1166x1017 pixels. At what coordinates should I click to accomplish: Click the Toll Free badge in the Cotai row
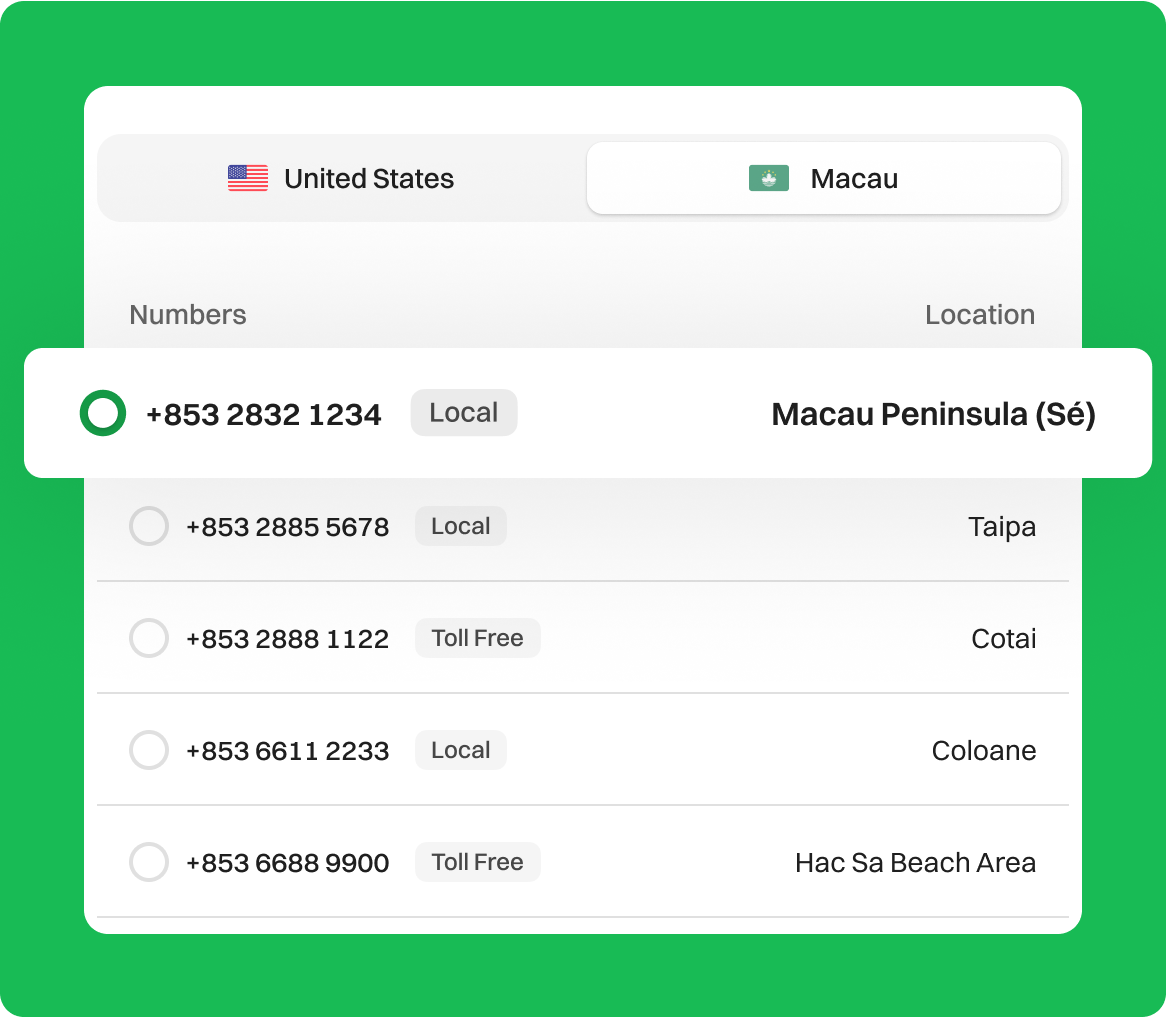point(477,638)
